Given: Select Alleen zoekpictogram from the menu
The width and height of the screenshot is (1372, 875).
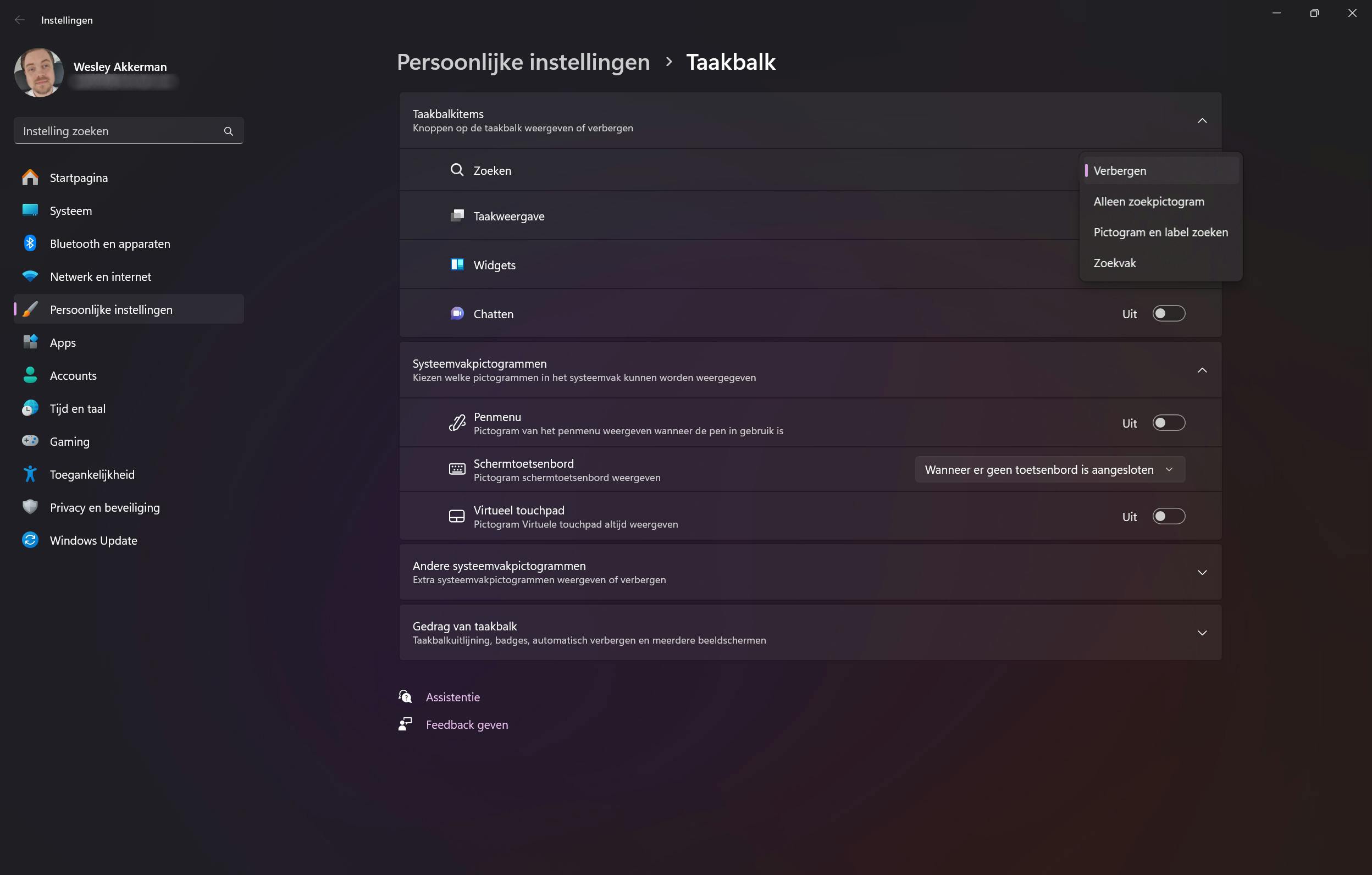Looking at the screenshot, I should click(x=1149, y=201).
